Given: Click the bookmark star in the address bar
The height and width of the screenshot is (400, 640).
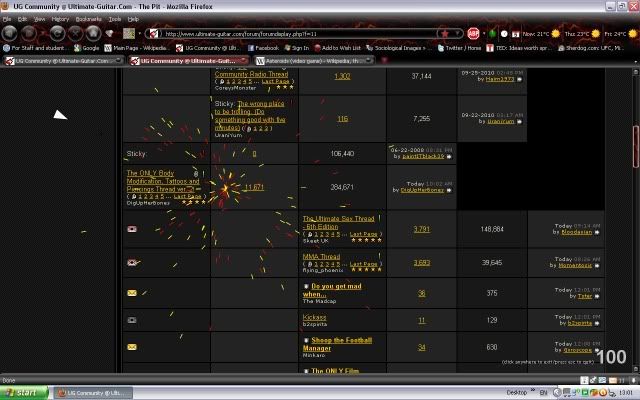Looking at the screenshot, I should [x=445, y=33].
